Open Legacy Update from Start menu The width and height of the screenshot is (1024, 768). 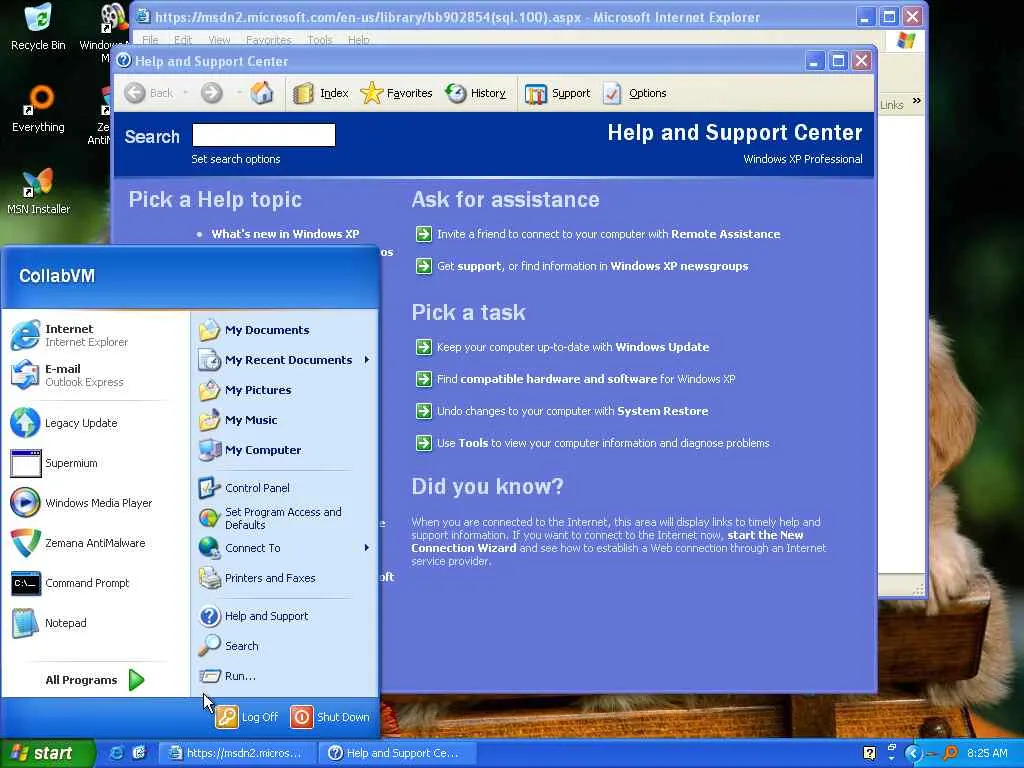[x=95, y=423]
